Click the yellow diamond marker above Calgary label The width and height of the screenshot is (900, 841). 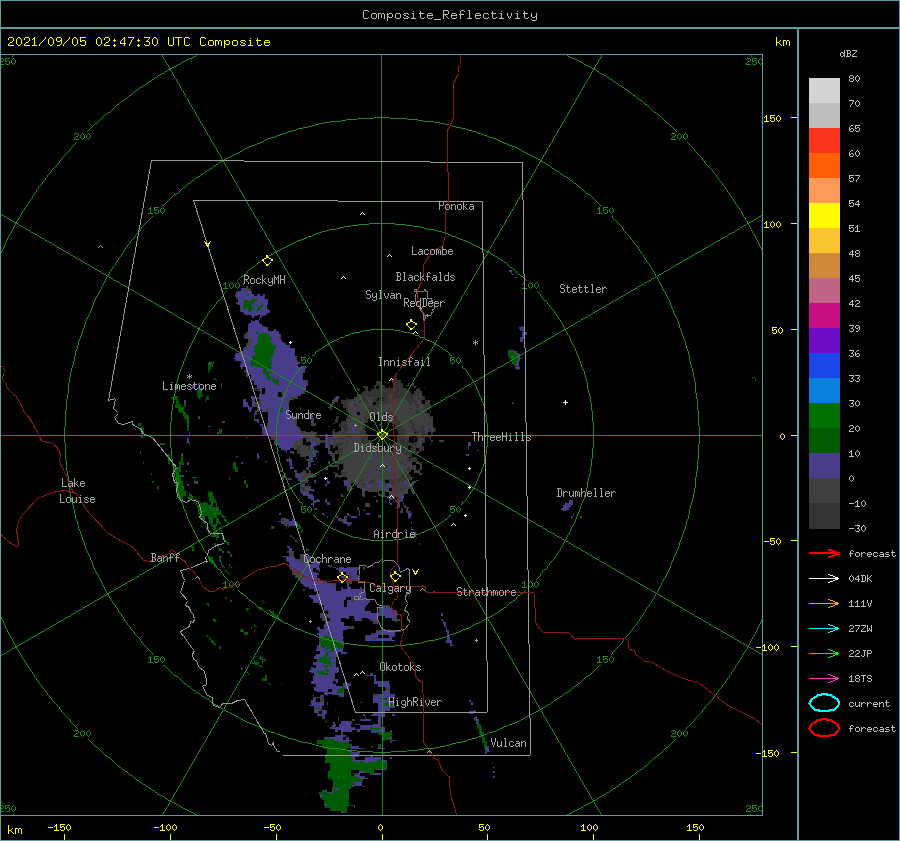395,576
